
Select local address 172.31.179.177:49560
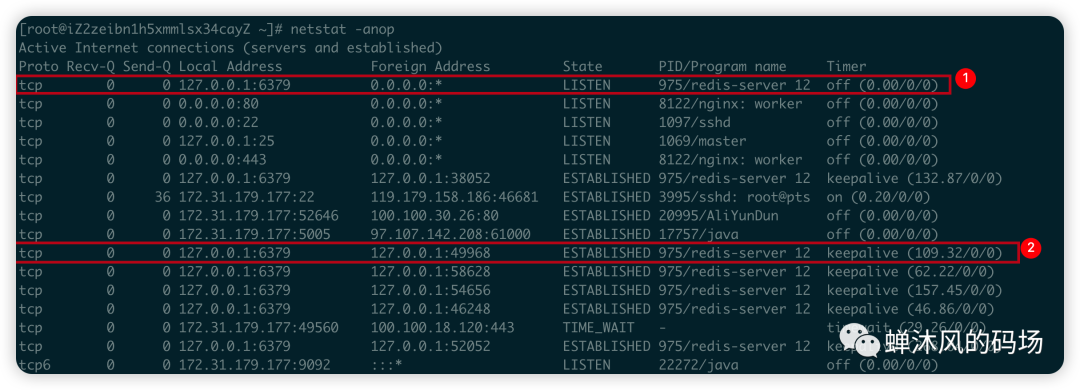point(258,327)
